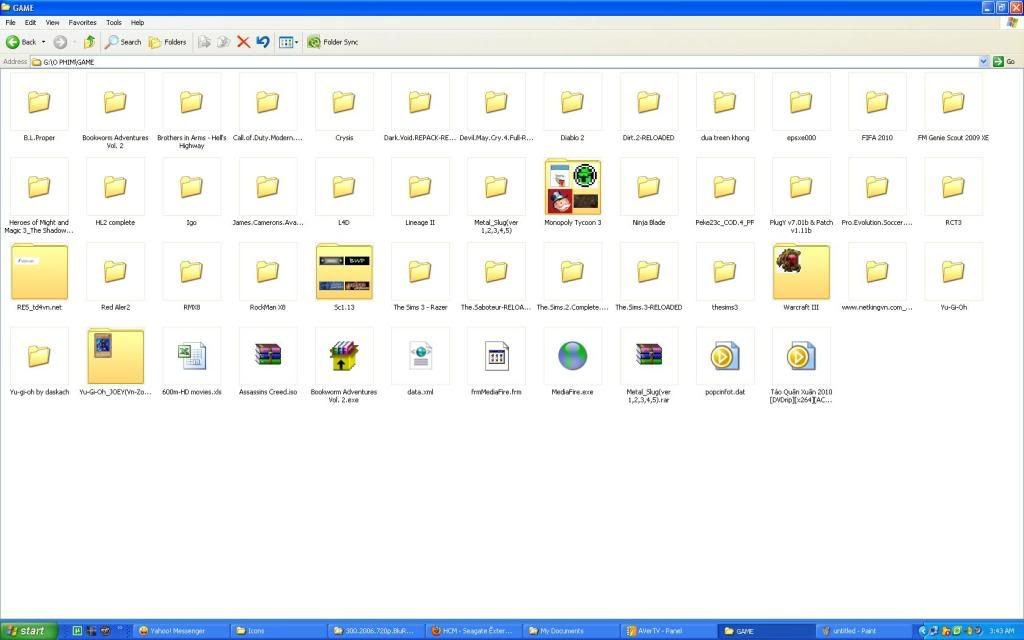Select the B.L.Proper folder

pos(39,108)
